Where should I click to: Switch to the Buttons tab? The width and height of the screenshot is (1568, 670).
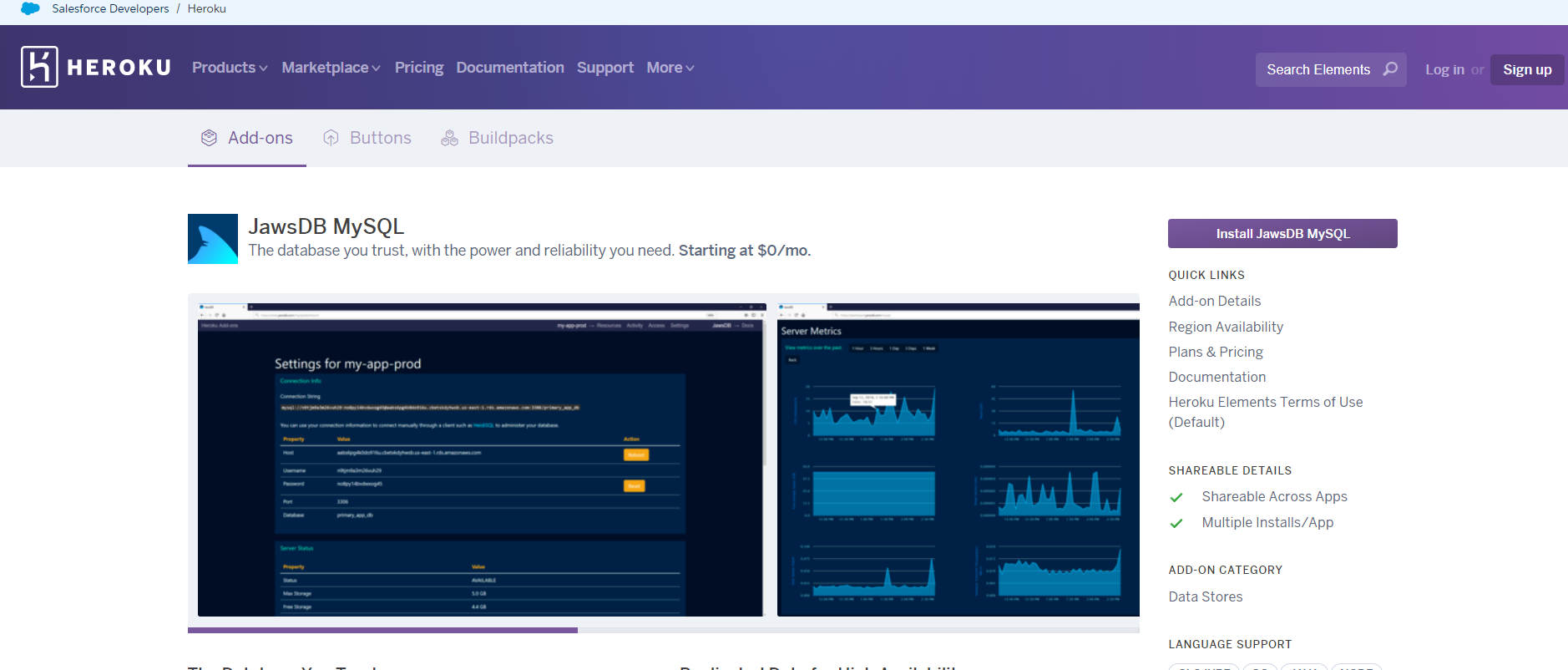[x=367, y=138]
